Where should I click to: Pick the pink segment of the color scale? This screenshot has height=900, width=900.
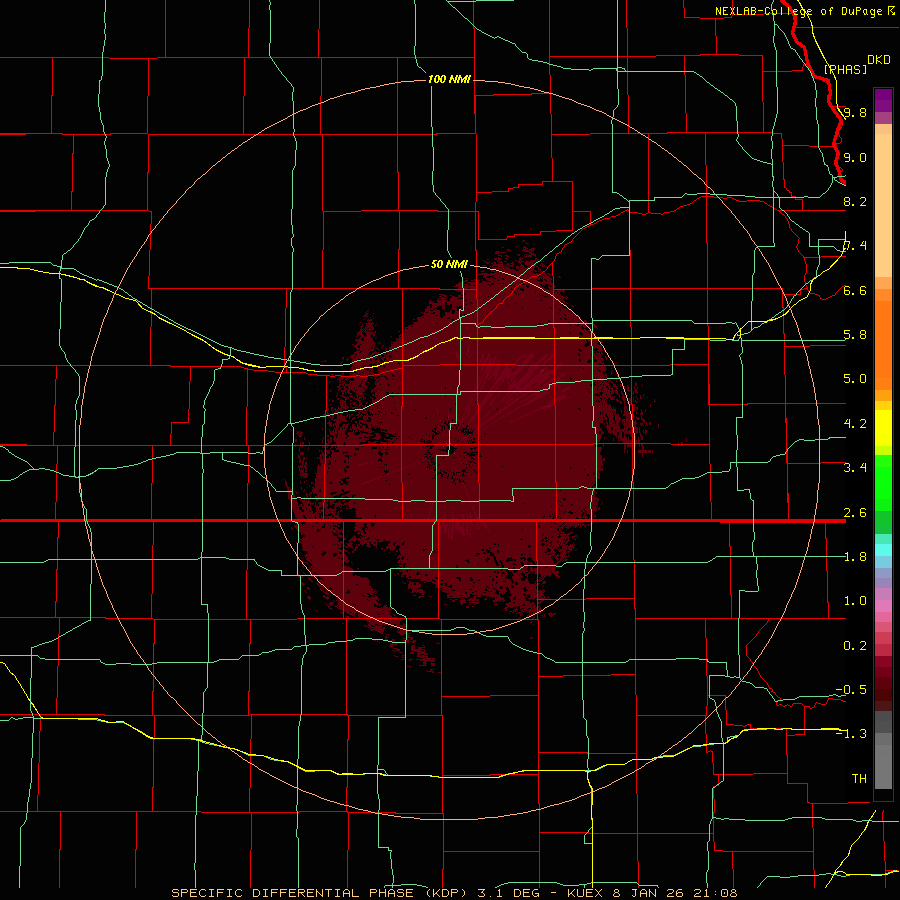tap(883, 606)
